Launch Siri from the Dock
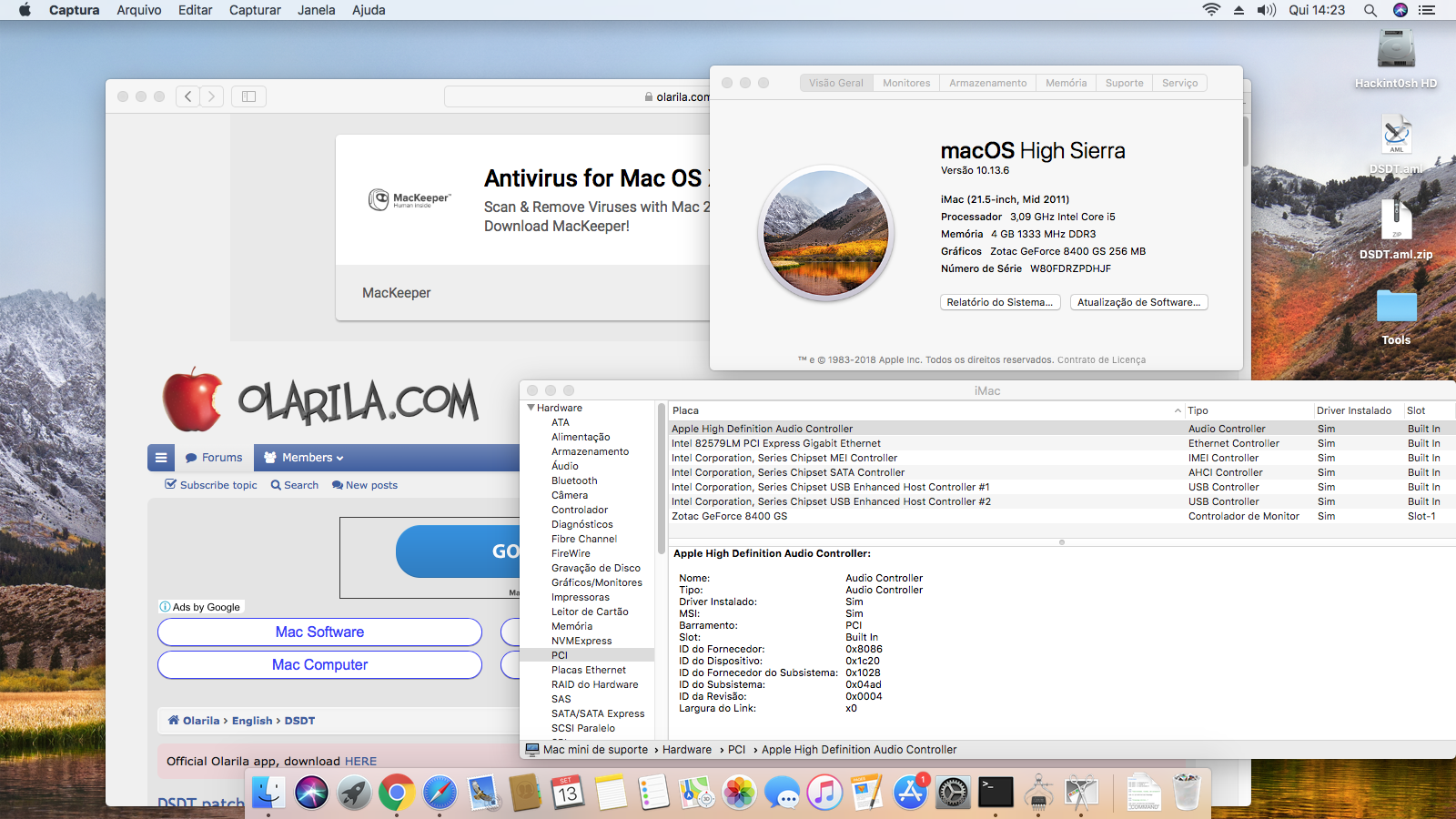Image resolution: width=1456 pixels, height=819 pixels. click(x=311, y=793)
